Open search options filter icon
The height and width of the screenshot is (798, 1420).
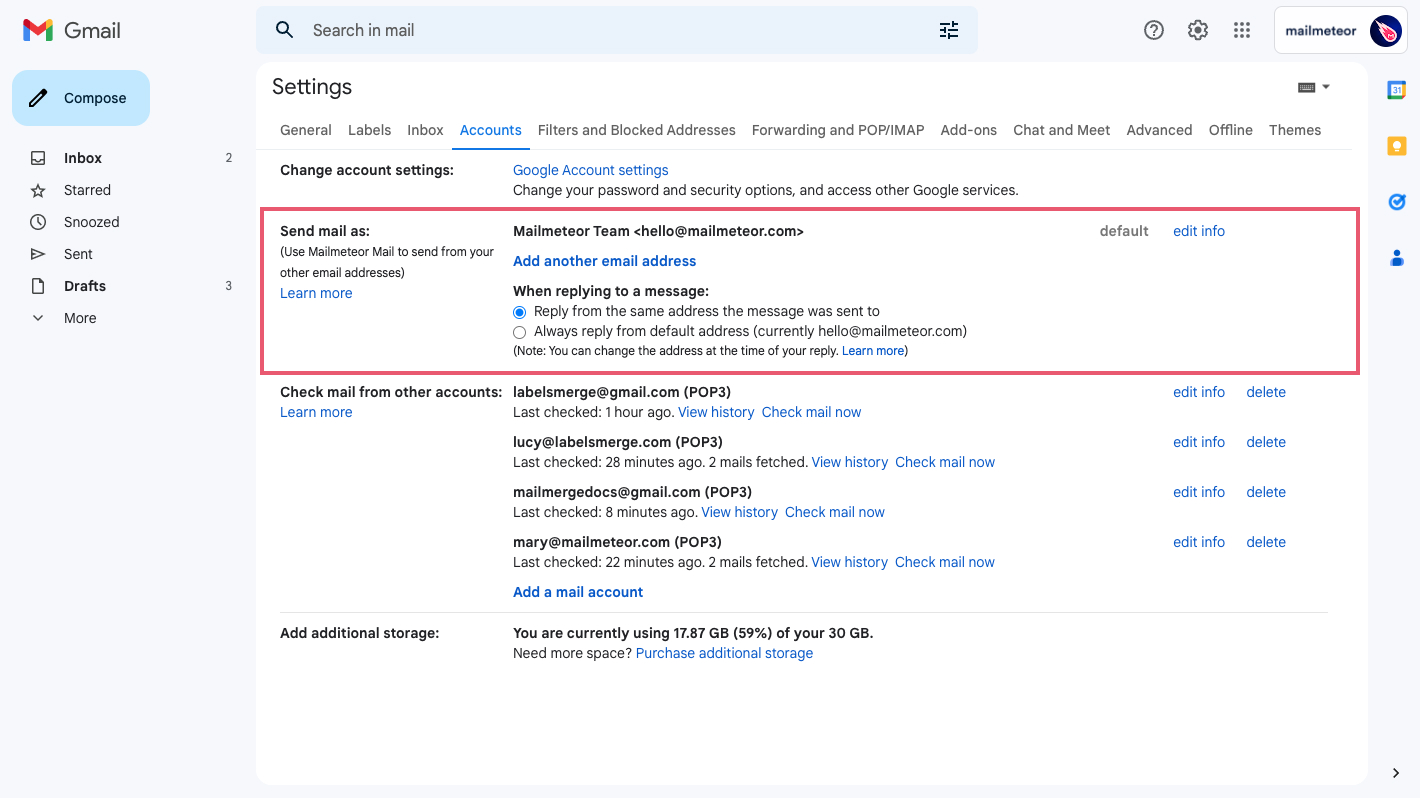pyautogui.click(x=948, y=30)
